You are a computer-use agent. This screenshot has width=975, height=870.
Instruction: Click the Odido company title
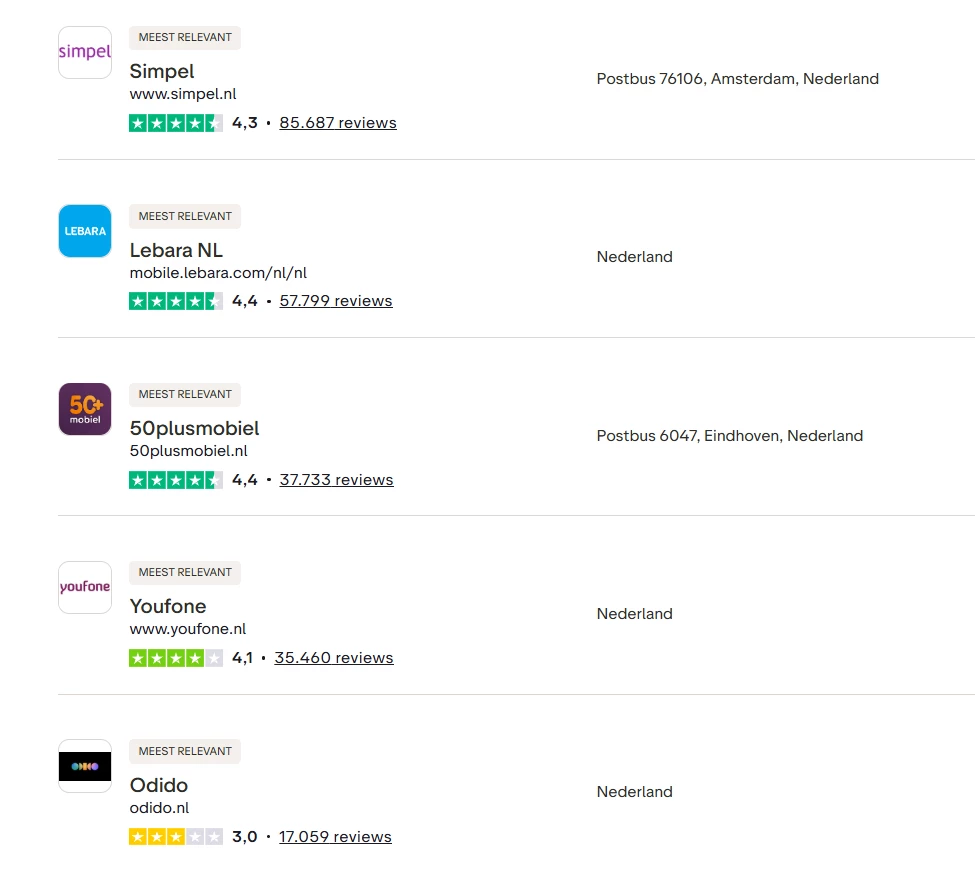point(159,785)
